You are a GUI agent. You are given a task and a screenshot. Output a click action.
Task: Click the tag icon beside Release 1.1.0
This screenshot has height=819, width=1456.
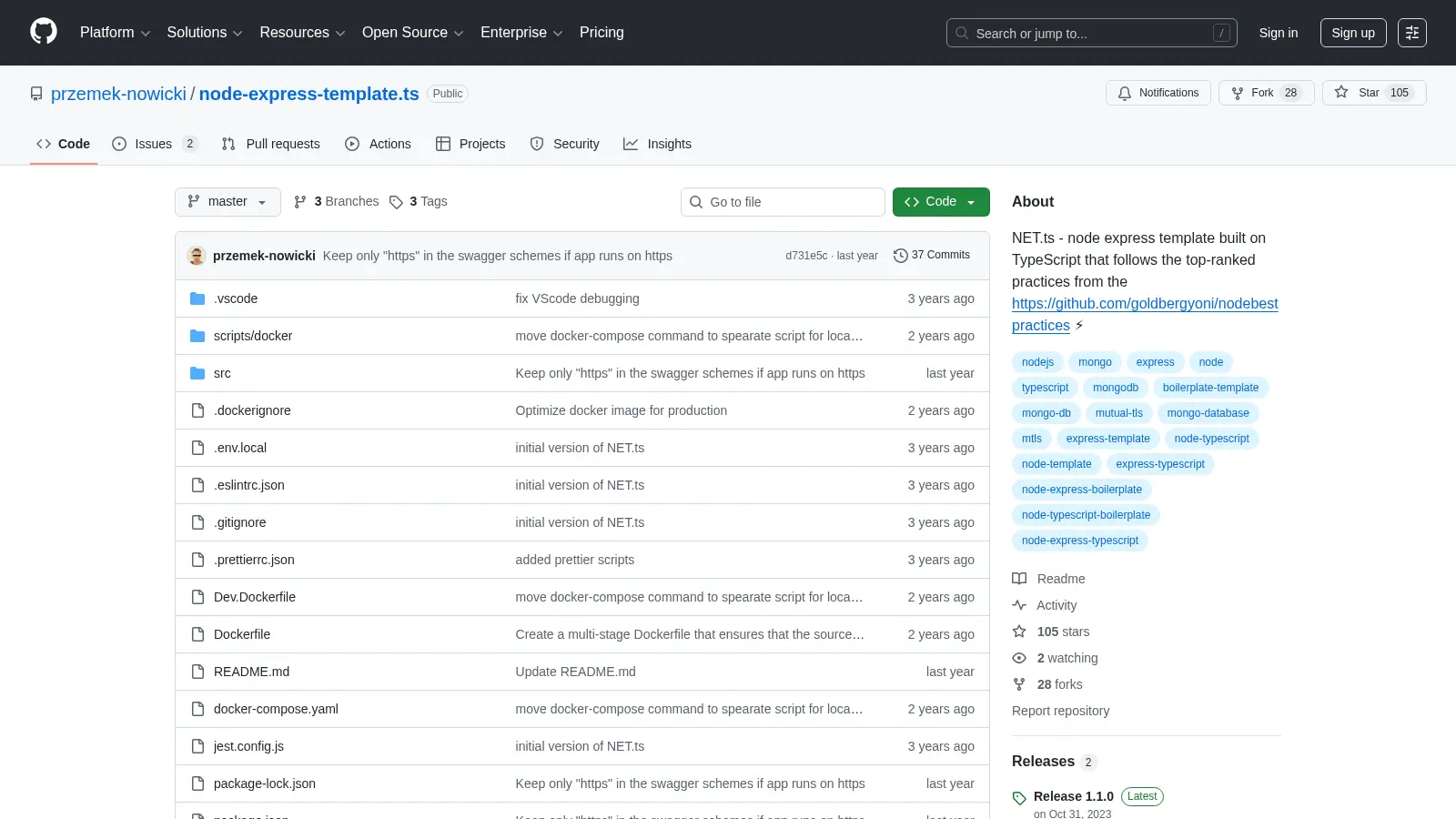(x=1019, y=798)
